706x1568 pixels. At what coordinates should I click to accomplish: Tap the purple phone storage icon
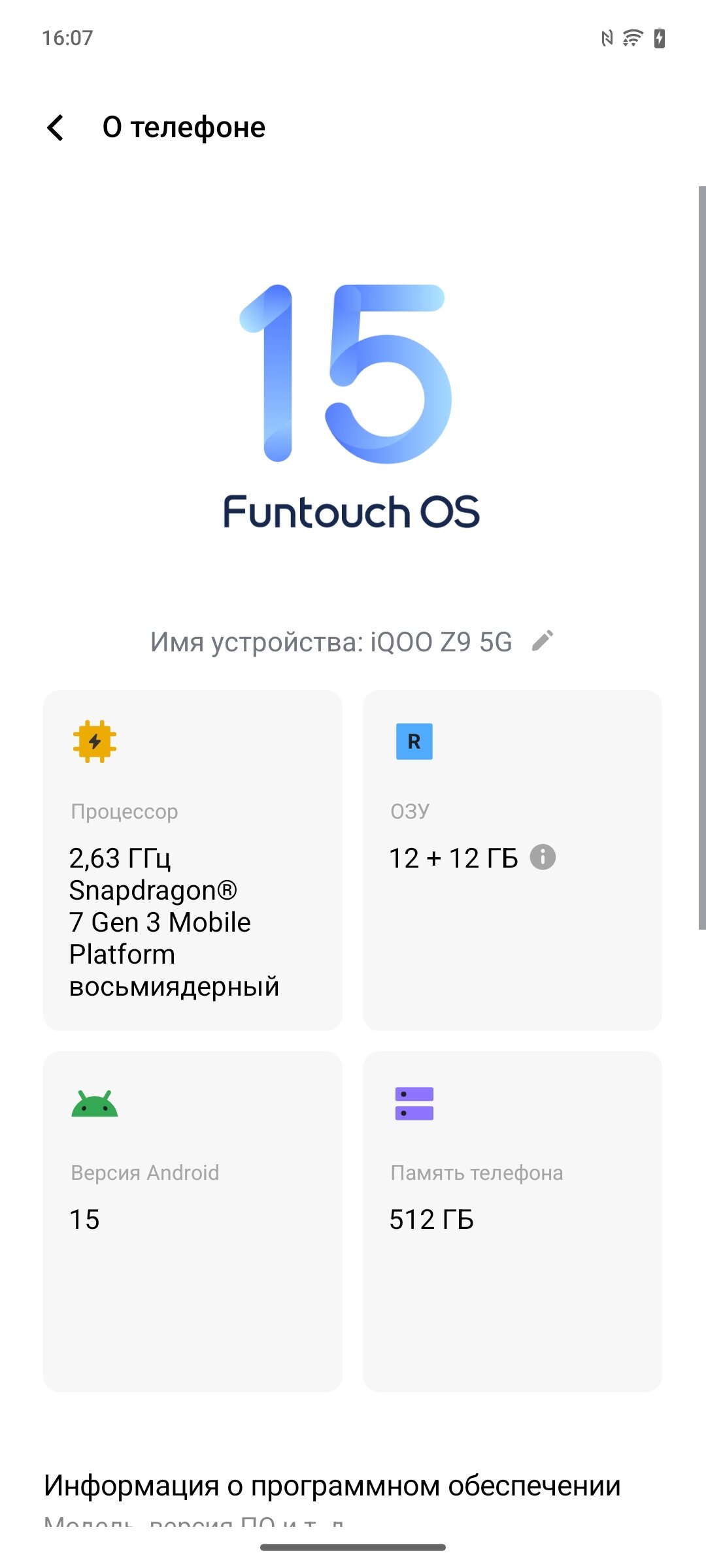point(414,1103)
